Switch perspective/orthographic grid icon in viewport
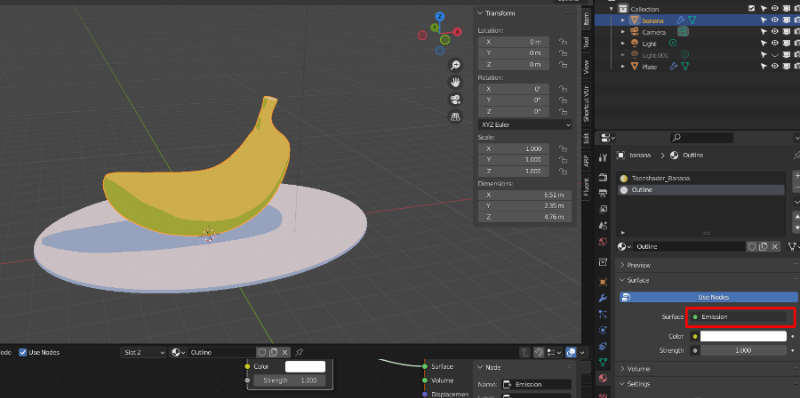The image size is (800, 398). pyautogui.click(x=455, y=116)
